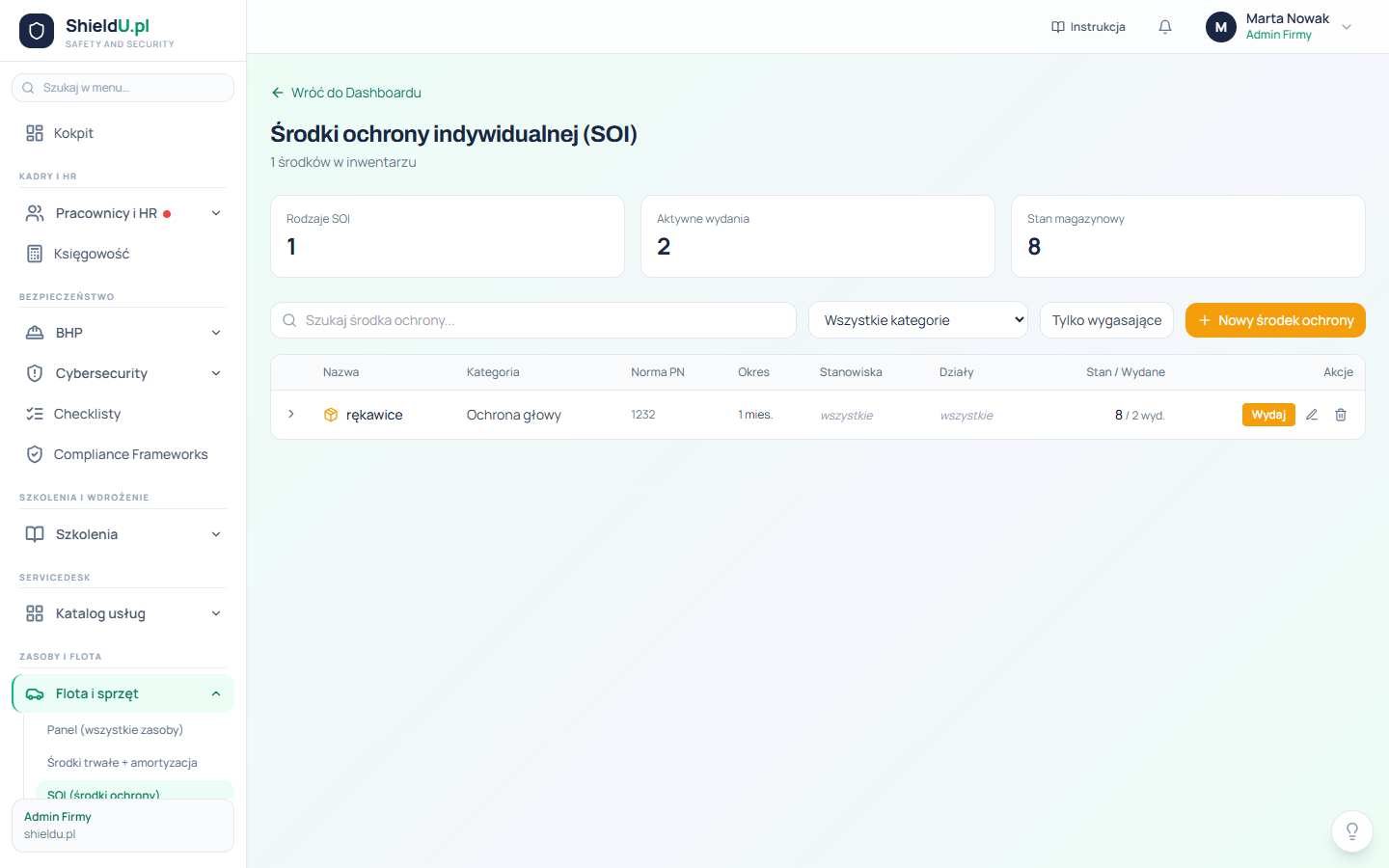
Task: Go back via Wróć do Dashboardu link
Action: click(x=346, y=93)
